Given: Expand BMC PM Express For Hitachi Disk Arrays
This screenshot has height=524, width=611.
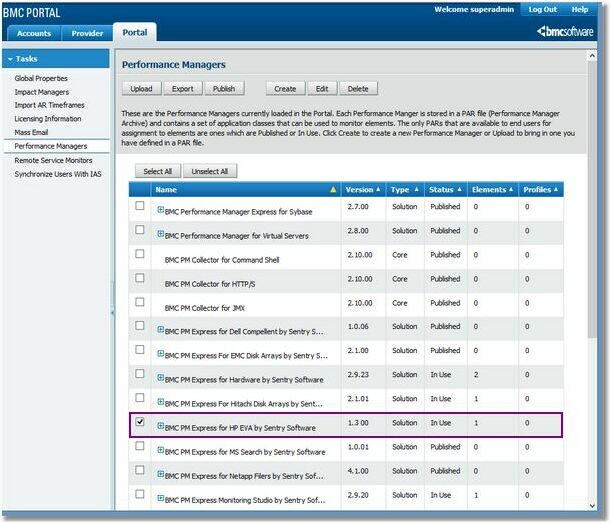Looking at the screenshot, I should 160,402.
